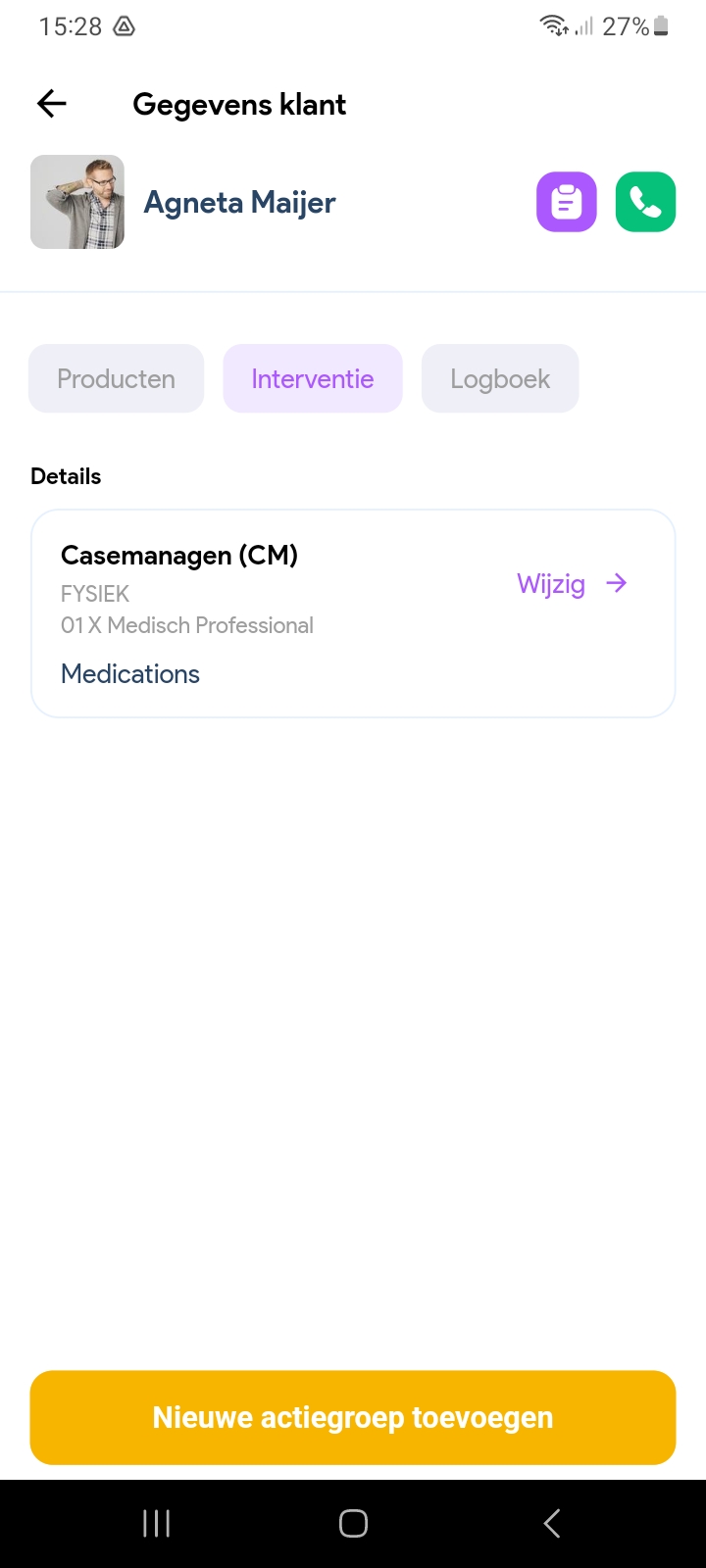Tap the arrow next to Wijzig
The width and height of the screenshot is (706, 1568).
pos(617,584)
